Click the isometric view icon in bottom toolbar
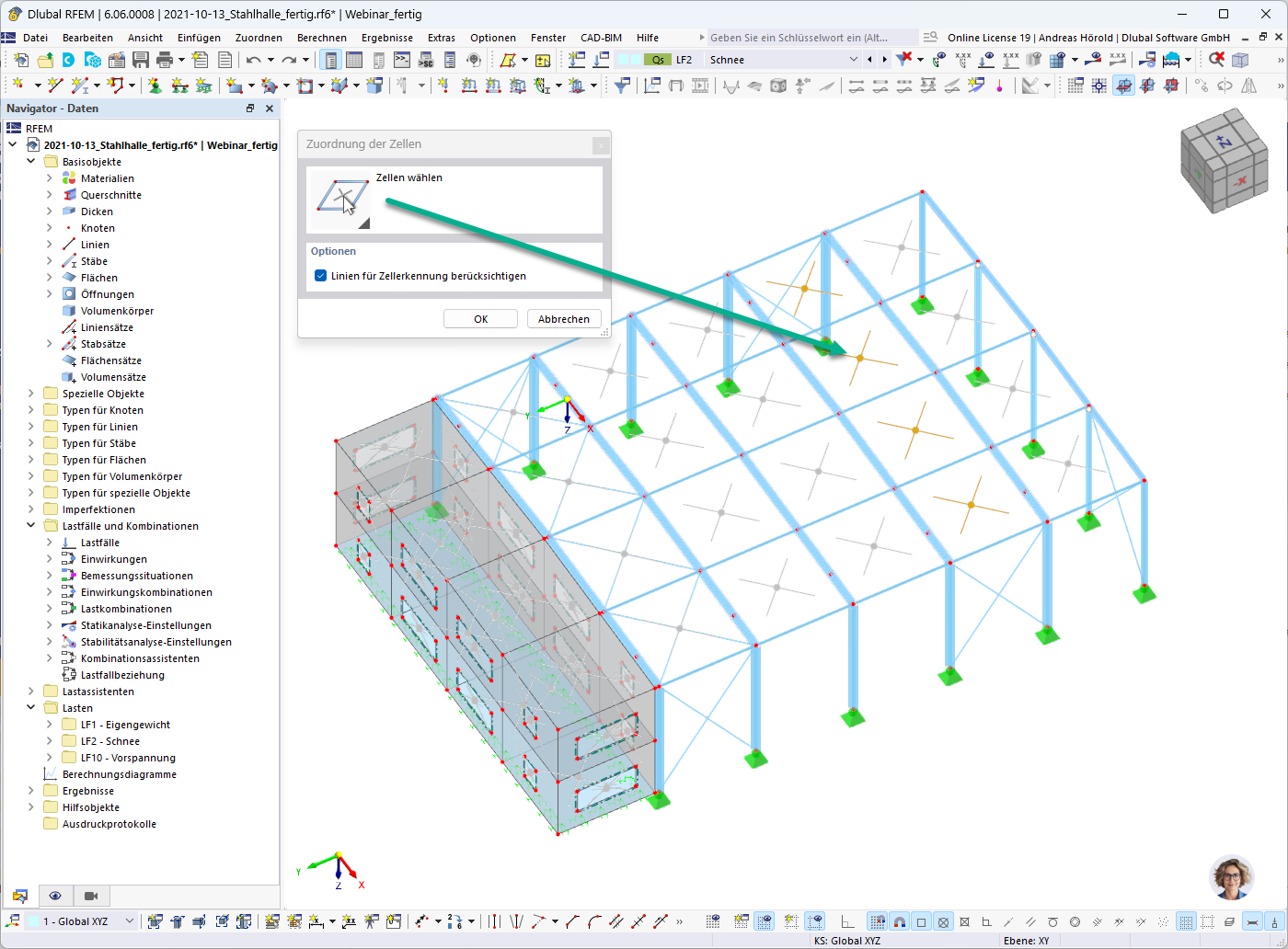This screenshot has width=1288, height=949. [x=155, y=921]
